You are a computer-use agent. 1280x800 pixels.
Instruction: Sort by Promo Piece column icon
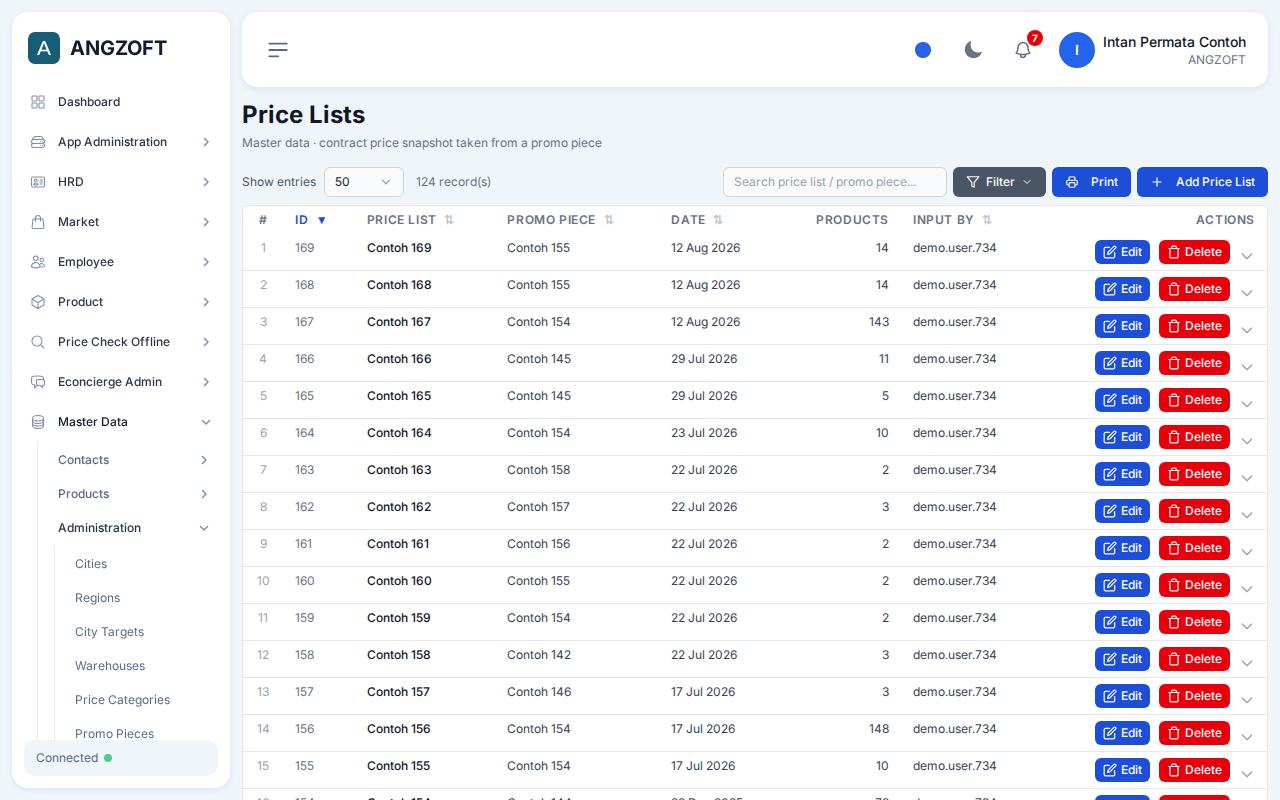coord(609,220)
